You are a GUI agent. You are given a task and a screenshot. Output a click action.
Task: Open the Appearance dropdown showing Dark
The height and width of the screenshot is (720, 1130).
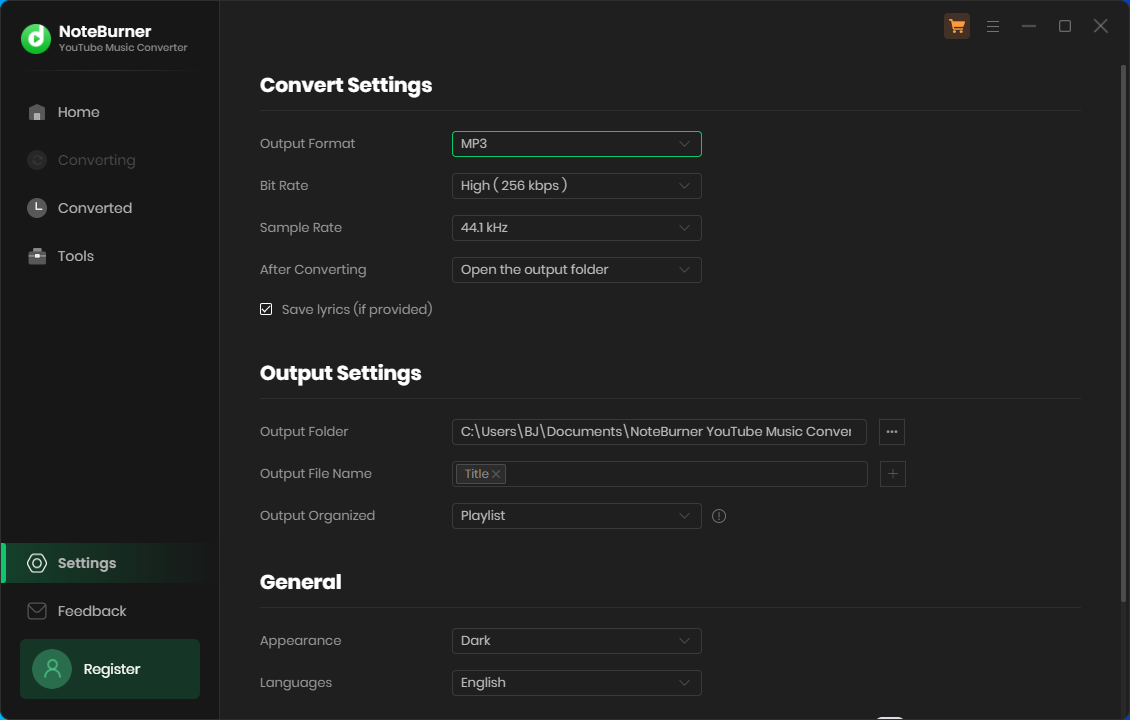(577, 641)
